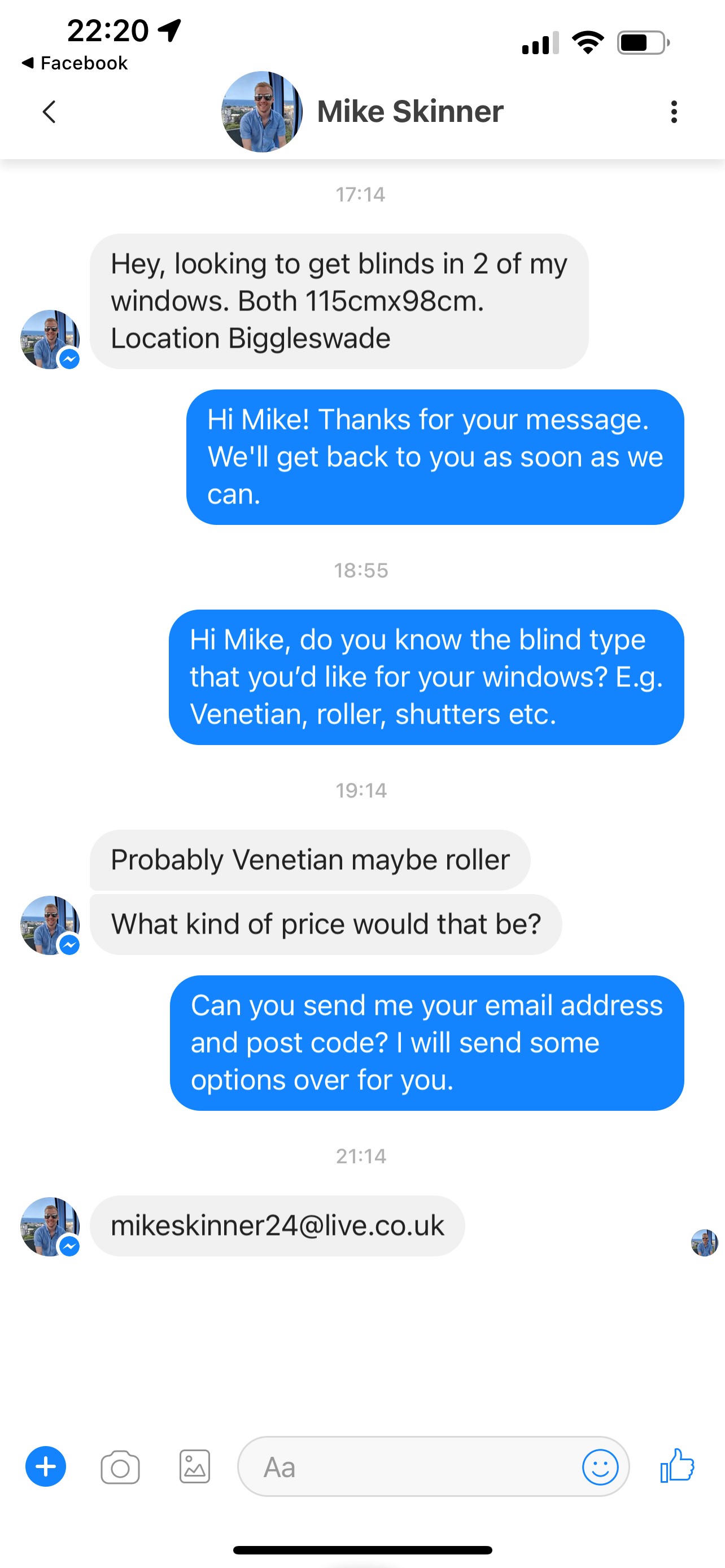Open the blue plus more-actions button
Screen dimensions: 725x1568
[x=46, y=1466]
